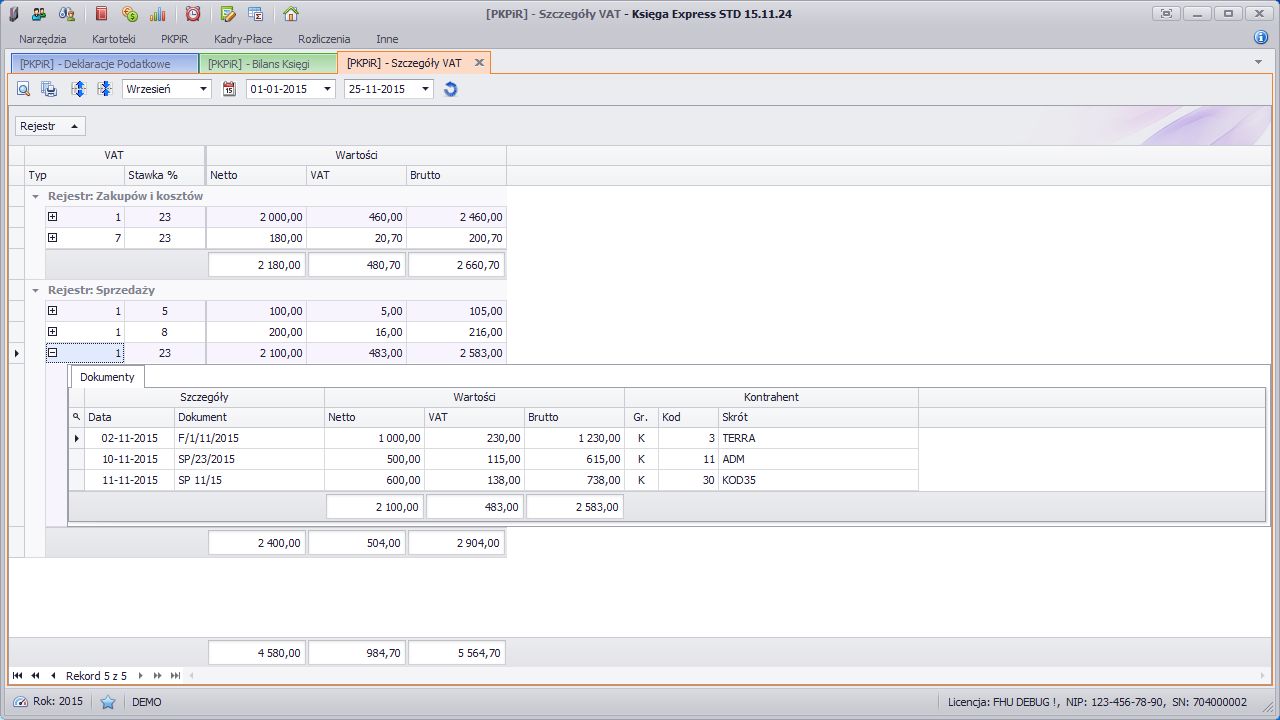Open the red book icon
Screen dimensions: 1280x720
point(102,14)
